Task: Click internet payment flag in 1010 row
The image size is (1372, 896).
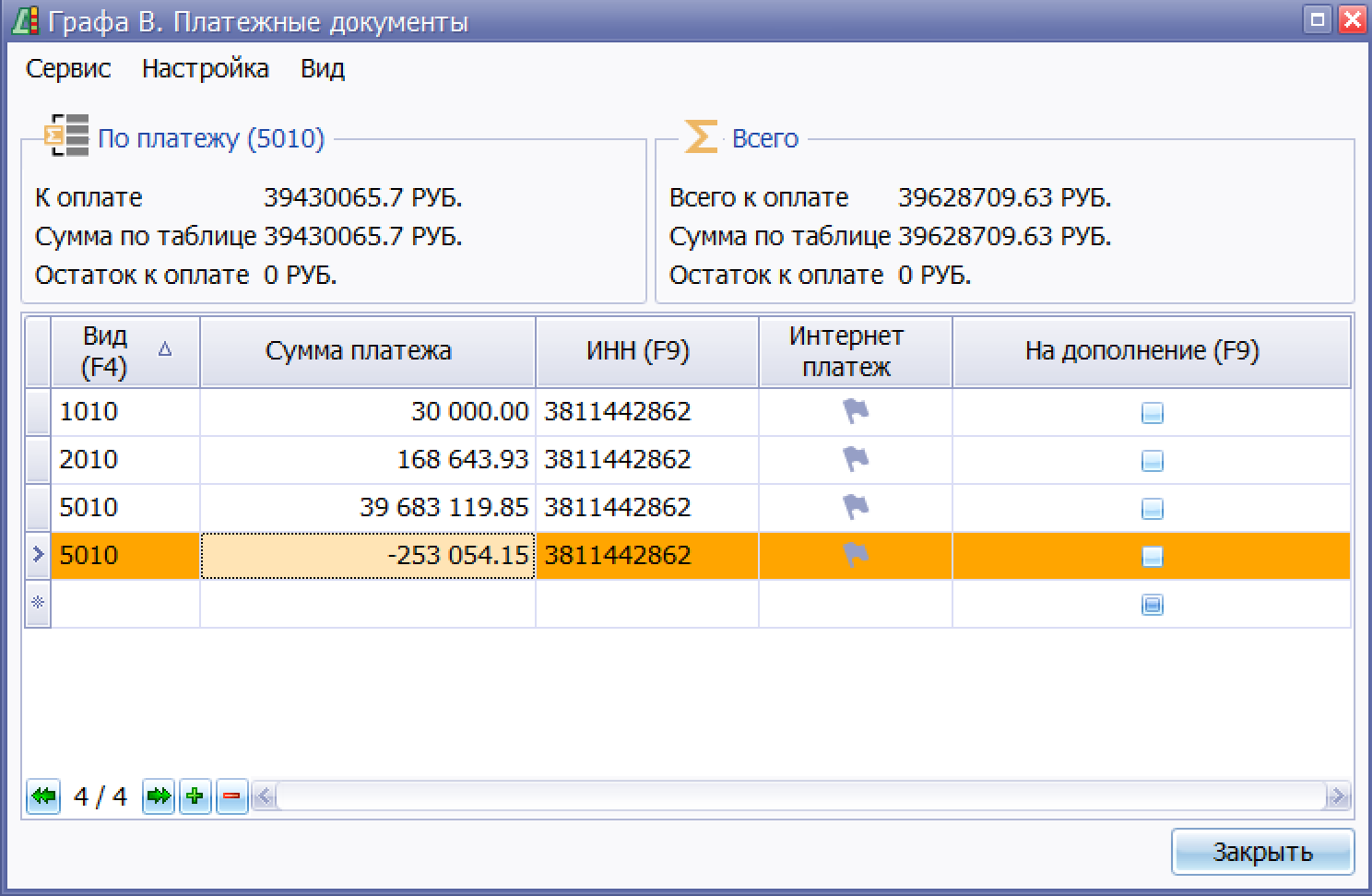Action: point(856,412)
